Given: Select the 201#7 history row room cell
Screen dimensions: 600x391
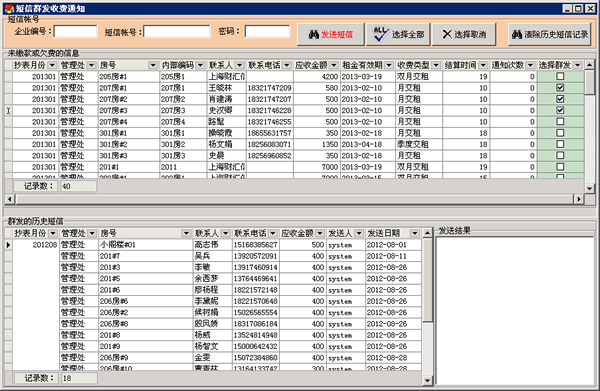Looking at the screenshot, I should pos(145,256).
